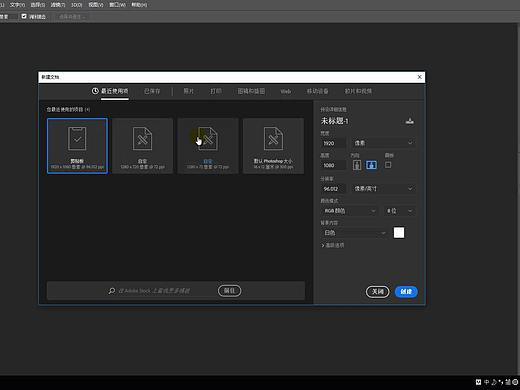Click the clock icon on 最近使用项 tab
520x390 pixels.
tap(95, 91)
